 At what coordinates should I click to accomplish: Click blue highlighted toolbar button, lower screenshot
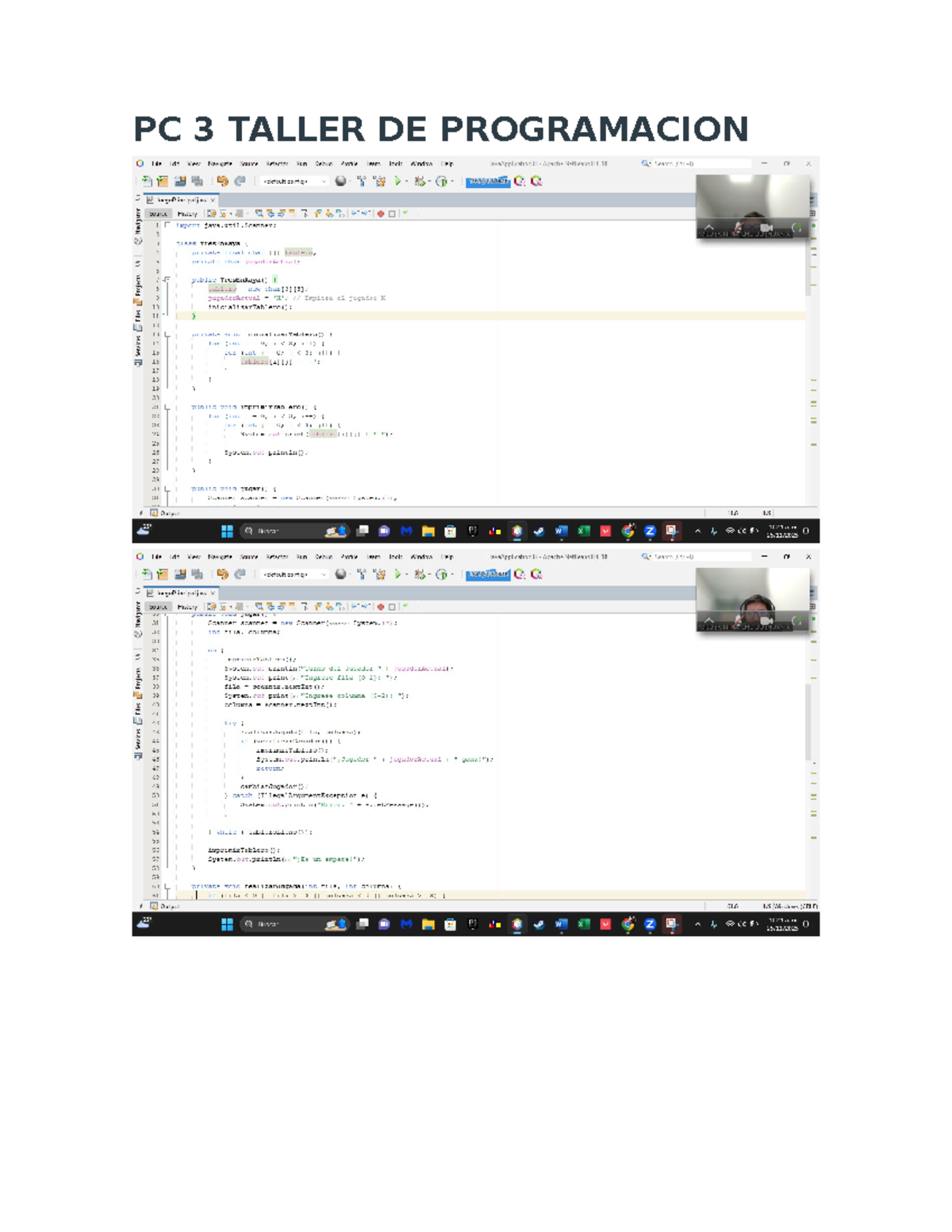488,574
